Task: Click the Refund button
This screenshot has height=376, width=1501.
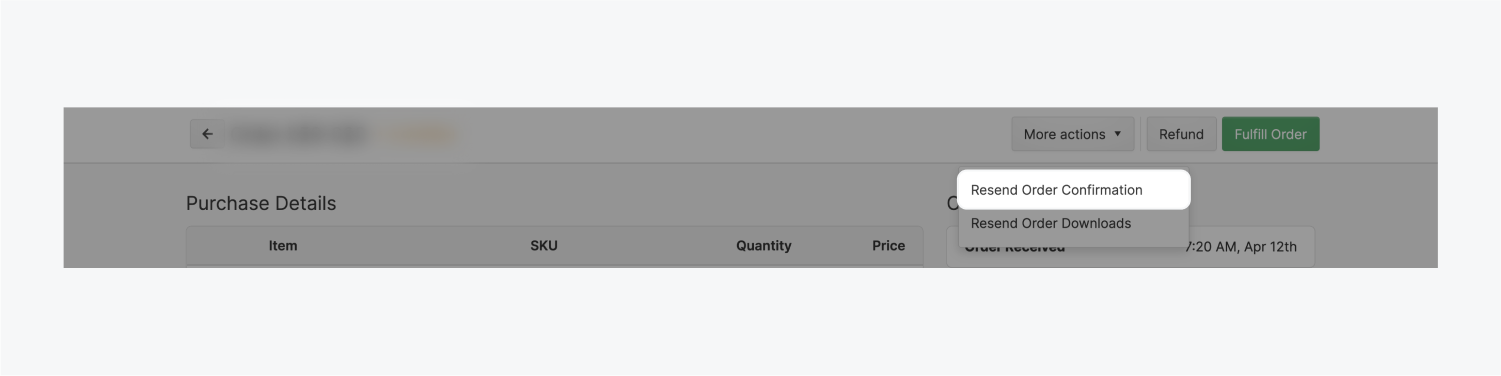Action: [1181, 134]
